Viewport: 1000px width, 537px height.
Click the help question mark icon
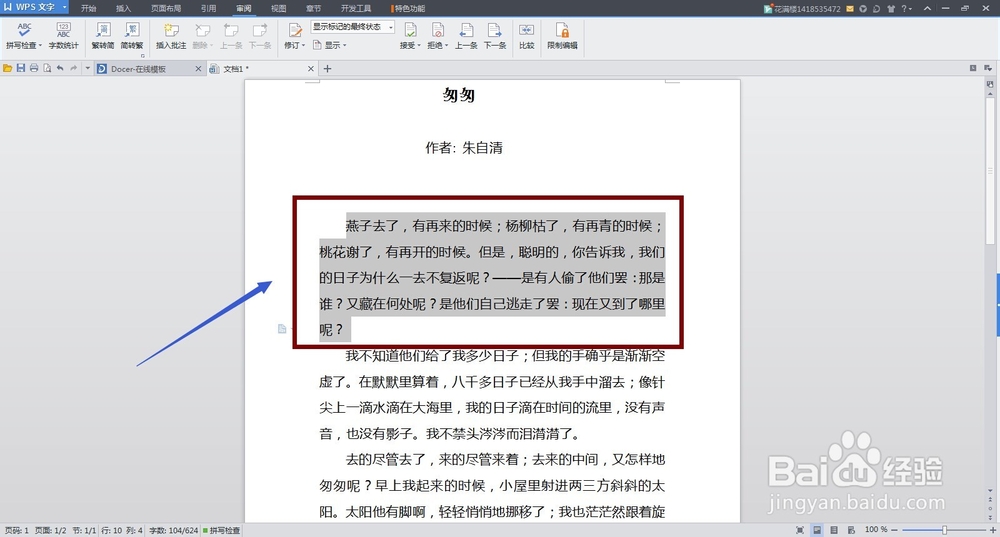point(904,8)
